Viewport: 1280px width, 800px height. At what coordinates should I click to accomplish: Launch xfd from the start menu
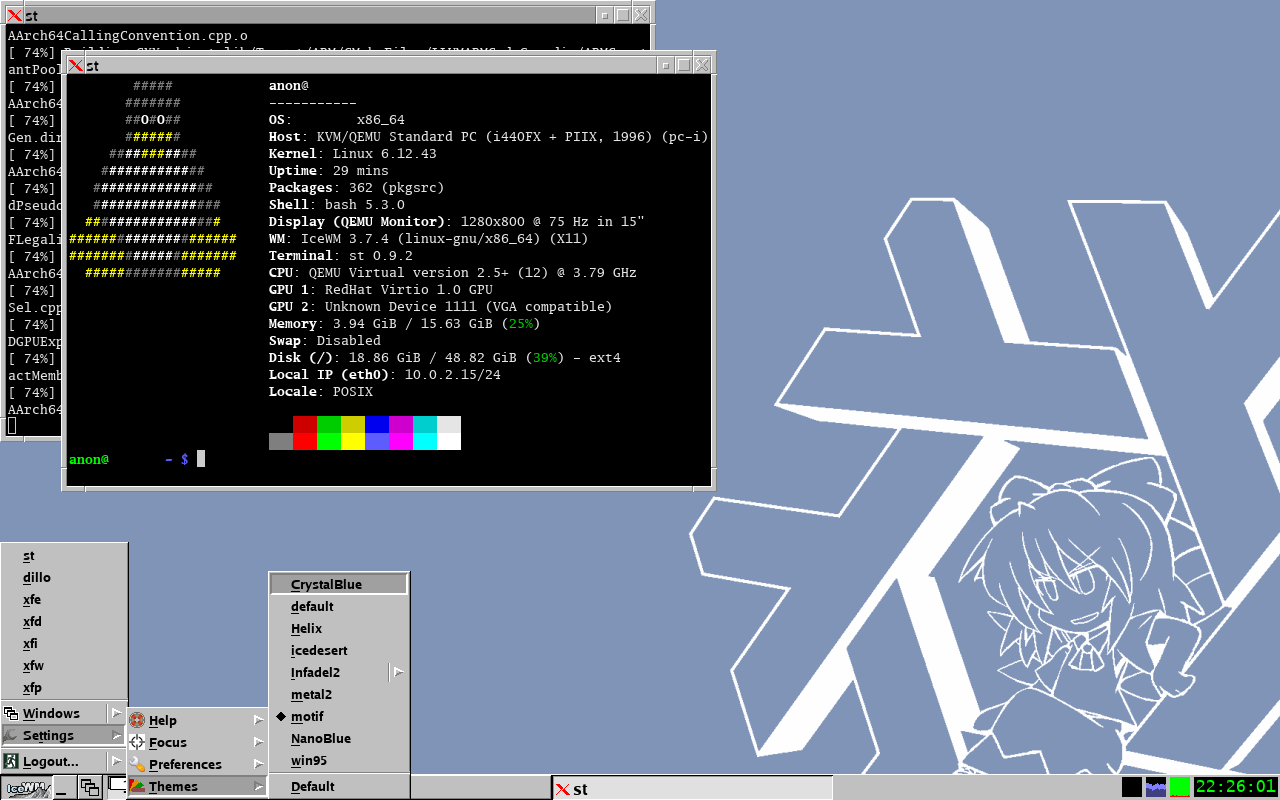click(64, 622)
